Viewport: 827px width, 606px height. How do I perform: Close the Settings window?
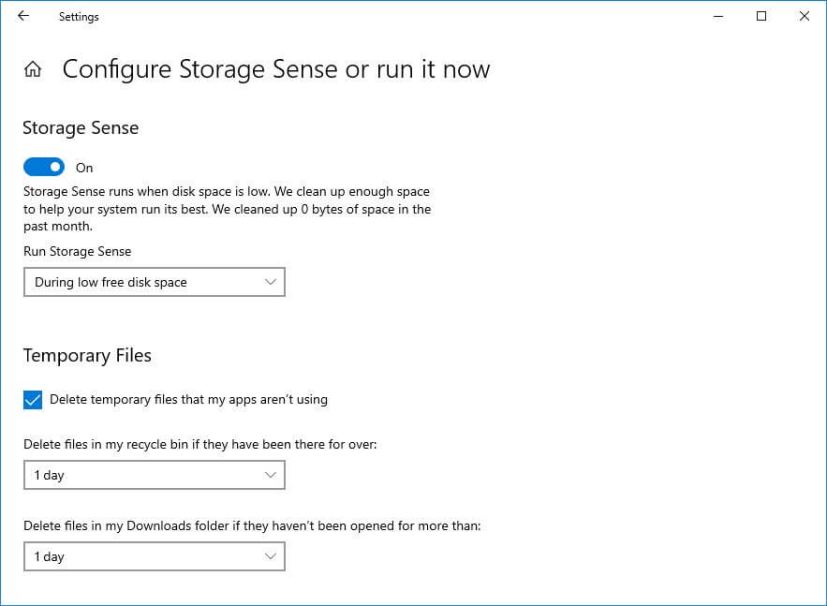tap(804, 16)
